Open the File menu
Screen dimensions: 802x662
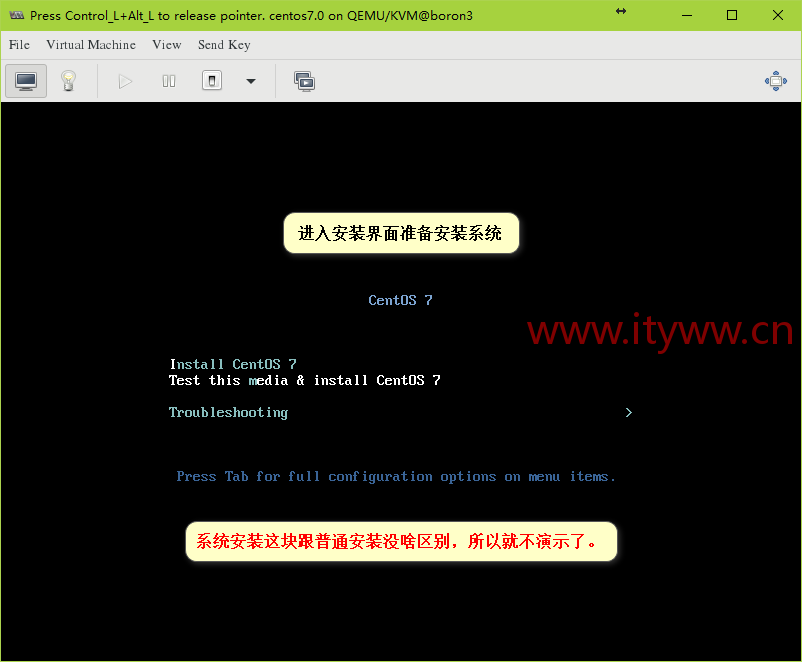19,45
